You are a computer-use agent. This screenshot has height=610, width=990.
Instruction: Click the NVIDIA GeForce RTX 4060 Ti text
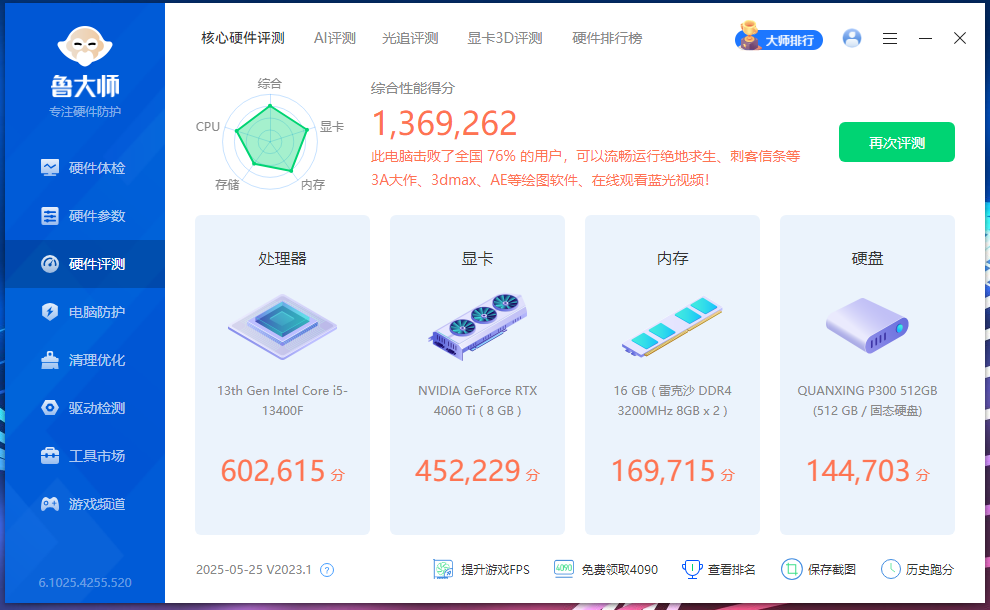tap(477, 400)
